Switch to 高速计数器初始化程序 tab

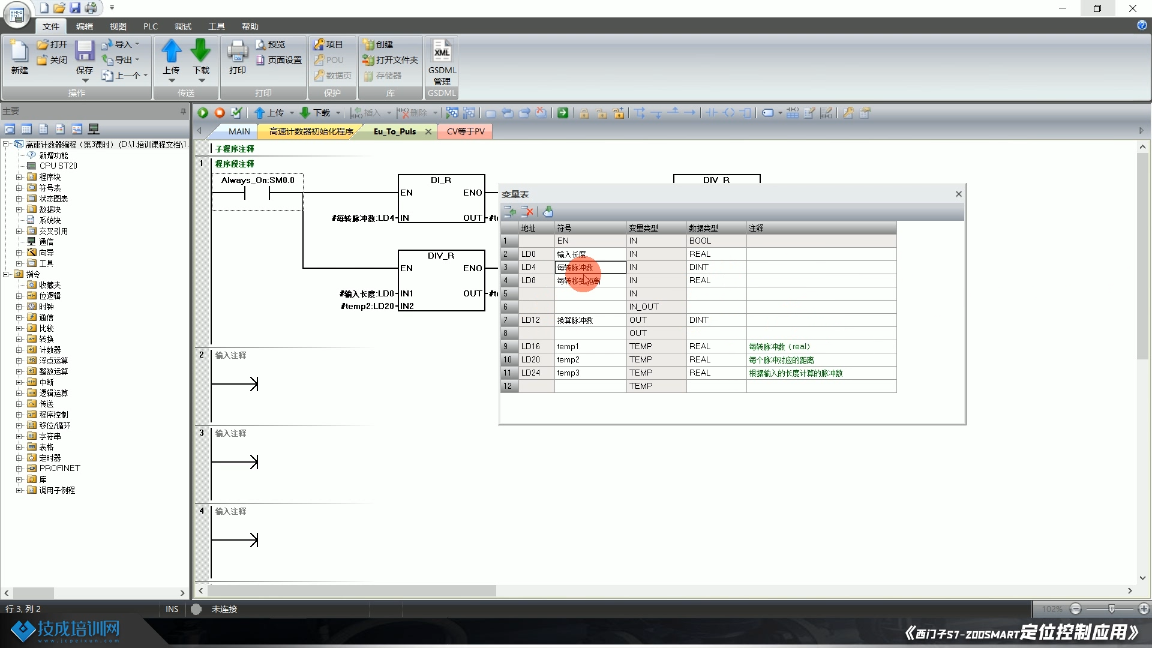click(x=310, y=132)
